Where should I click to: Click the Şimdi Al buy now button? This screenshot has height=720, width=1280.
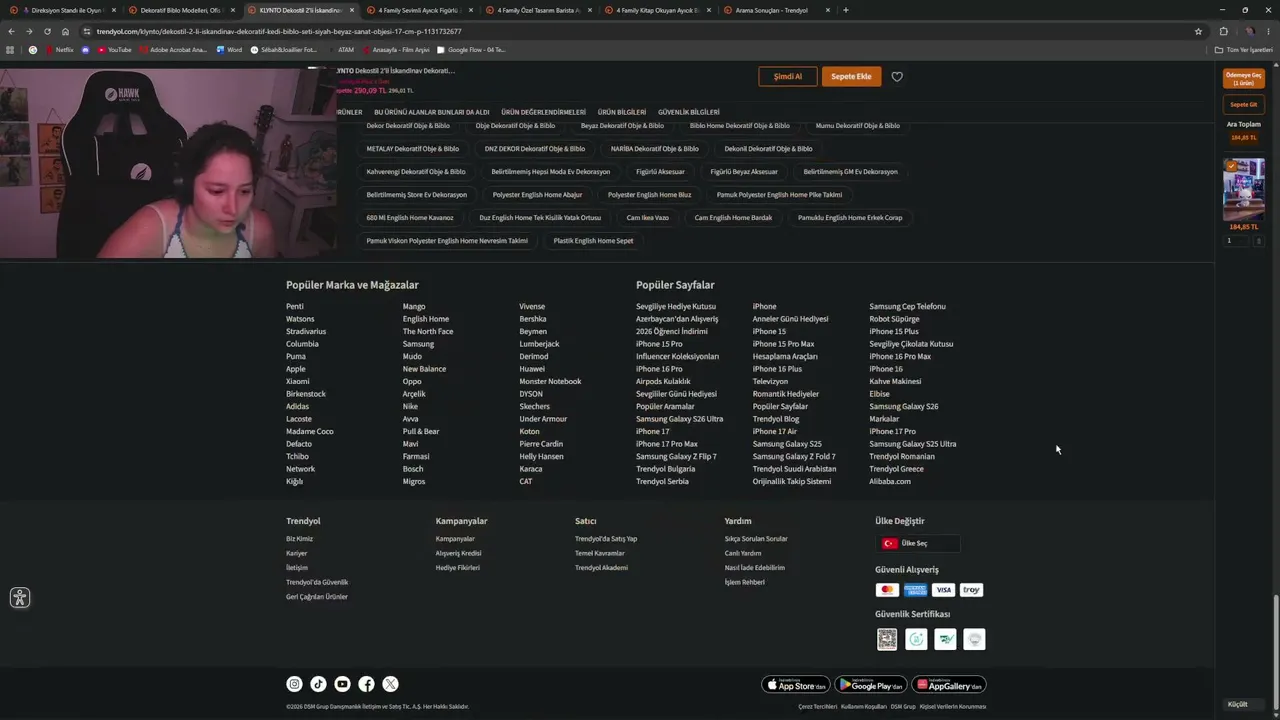pos(788,76)
